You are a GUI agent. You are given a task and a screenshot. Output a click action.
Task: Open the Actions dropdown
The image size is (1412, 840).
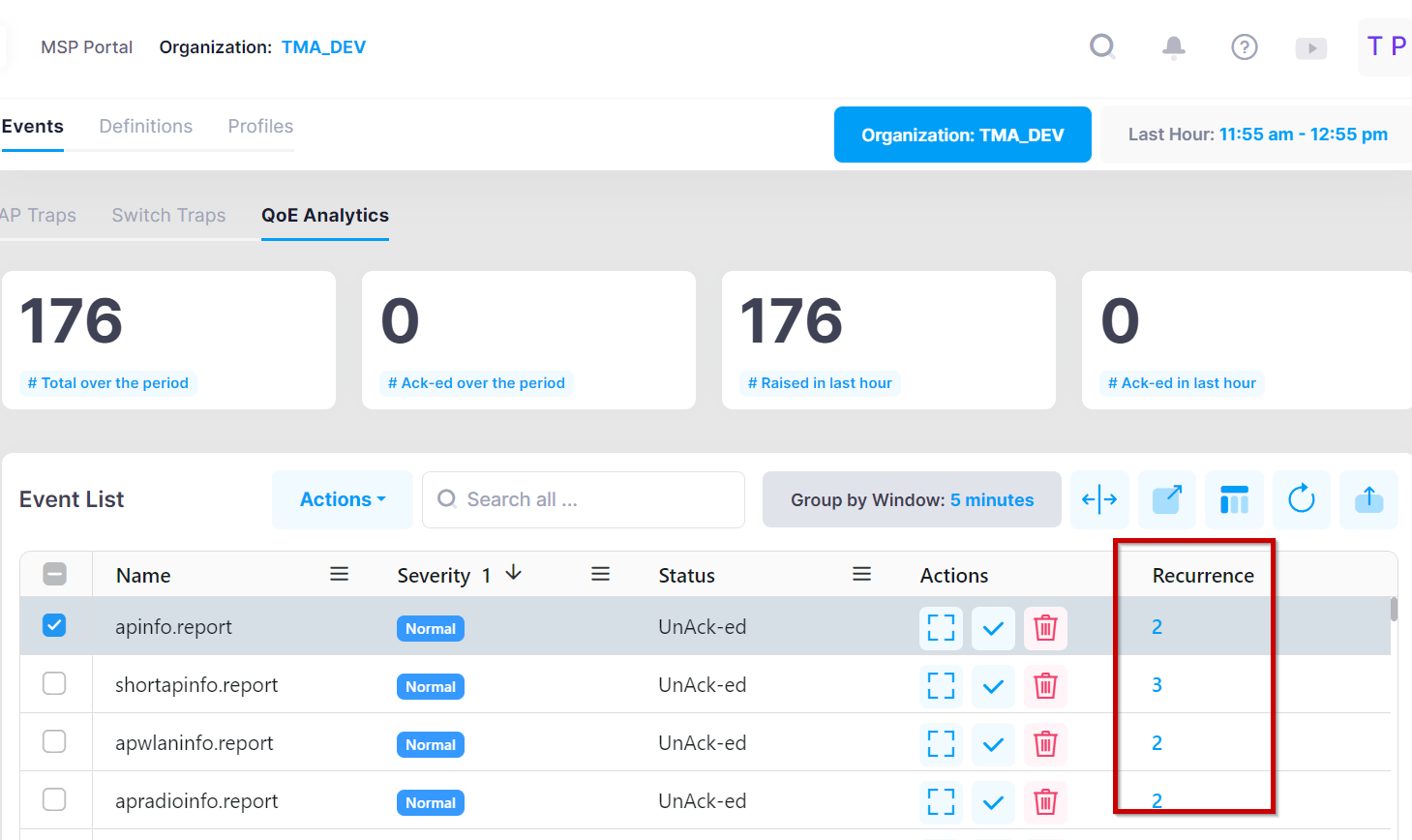(x=343, y=499)
